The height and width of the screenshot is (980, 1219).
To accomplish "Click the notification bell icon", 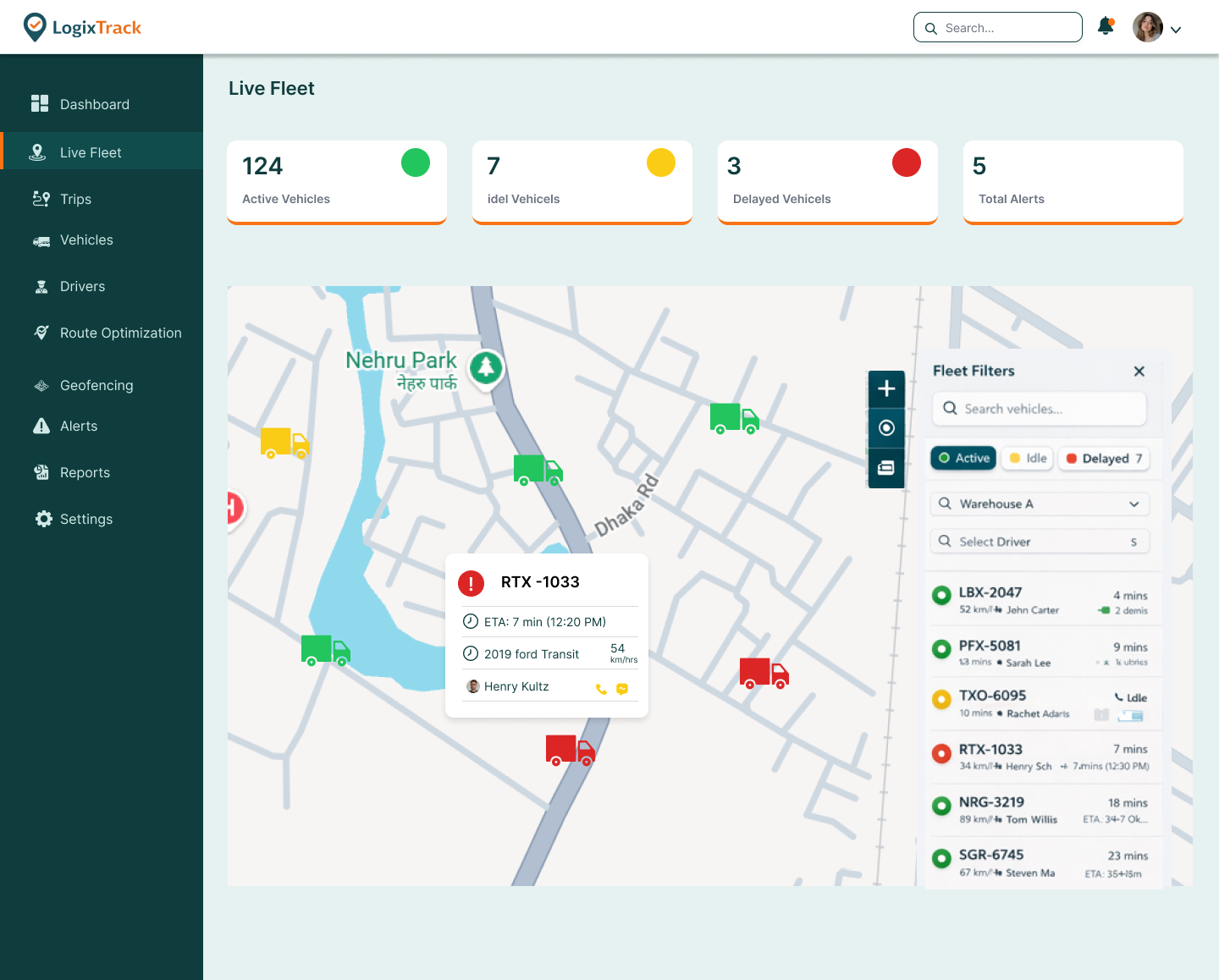I will [1105, 27].
